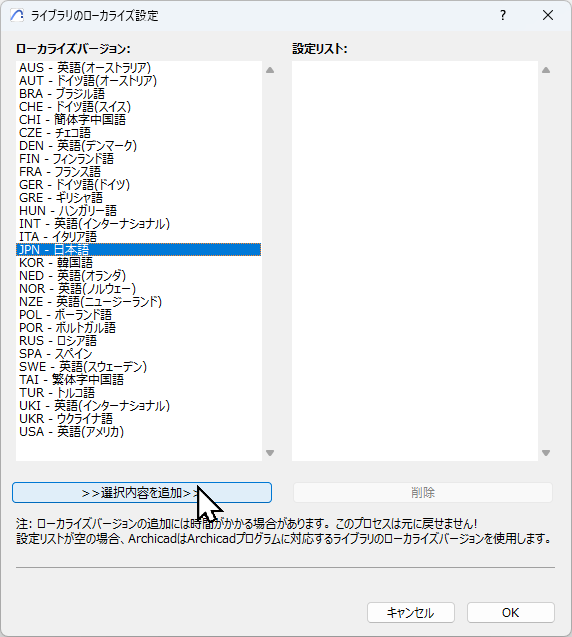Select TAI - 繁体字中国語 entry
The height and width of the screenshot is (637, 572).
pyautogui.click(x=139, y=379)
